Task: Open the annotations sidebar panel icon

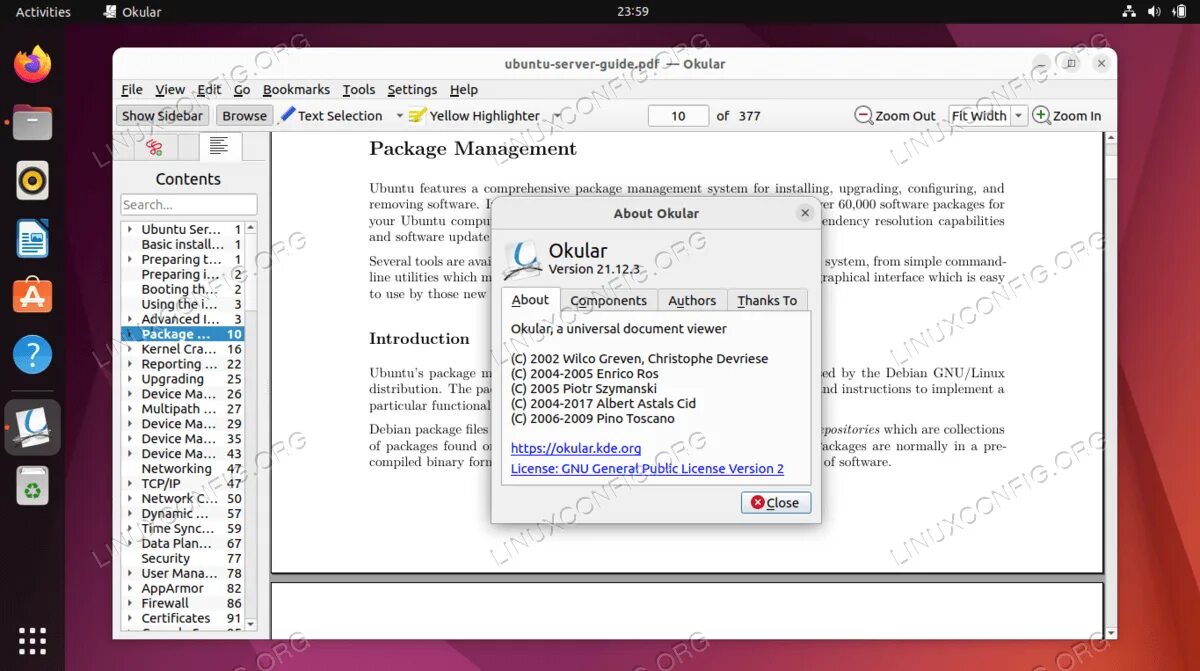Action: tap(154, 147)
